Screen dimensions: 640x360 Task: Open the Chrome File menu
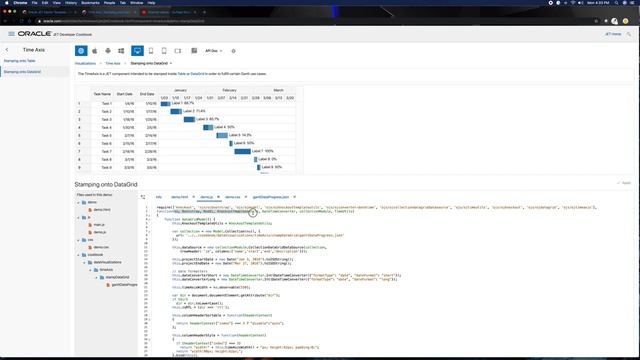[x=34, y=3]
